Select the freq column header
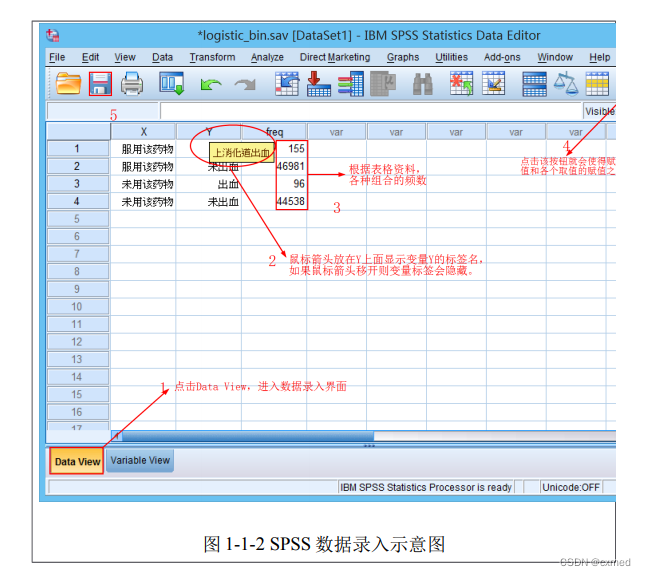This screenshot has width=646, height=576. coord(274,132)
